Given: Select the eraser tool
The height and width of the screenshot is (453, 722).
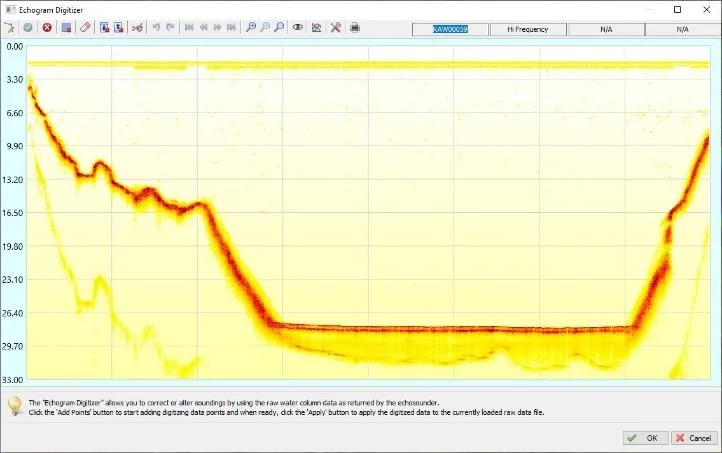Looking at the screenshot, I should click(85, 28).
